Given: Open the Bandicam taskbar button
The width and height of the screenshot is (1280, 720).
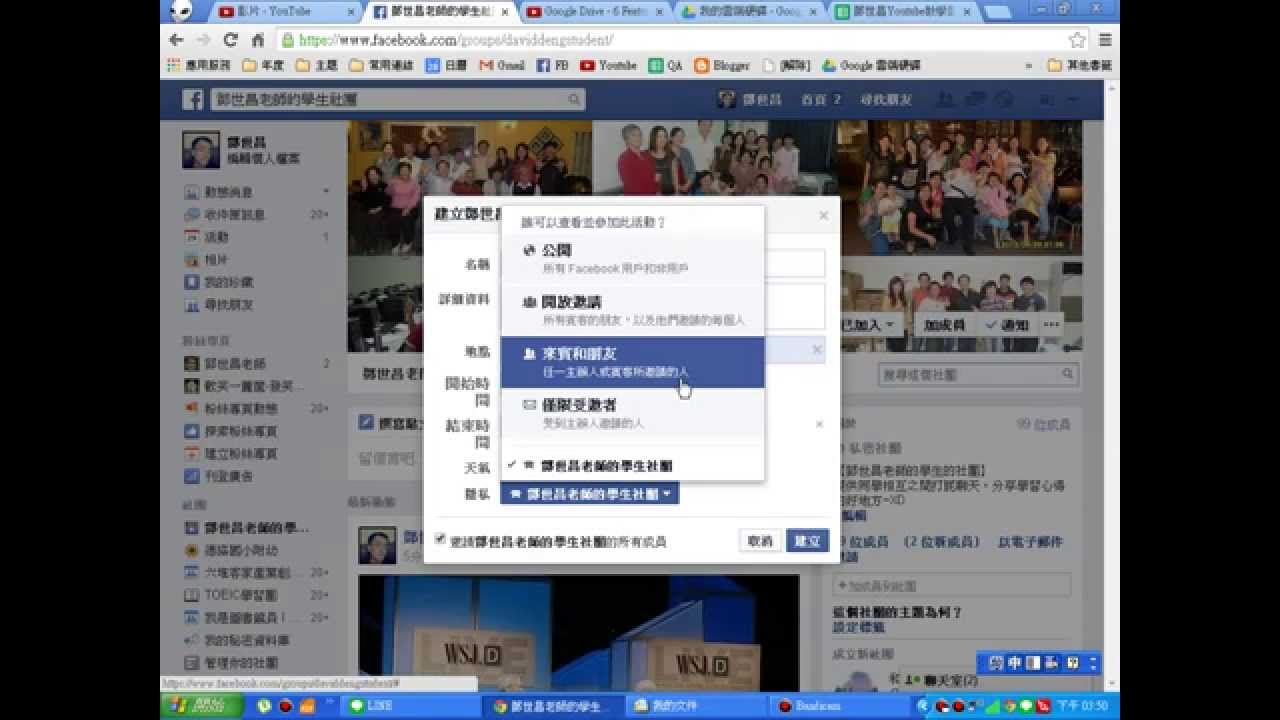Looking at the screenshot, I should tap(838, 706).
